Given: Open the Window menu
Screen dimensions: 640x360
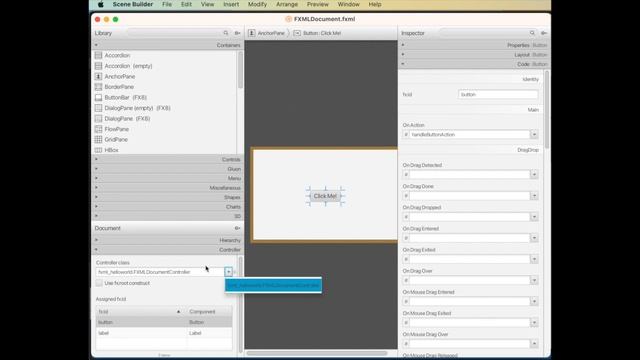Looking at the screenshot, I should [349, 4].
